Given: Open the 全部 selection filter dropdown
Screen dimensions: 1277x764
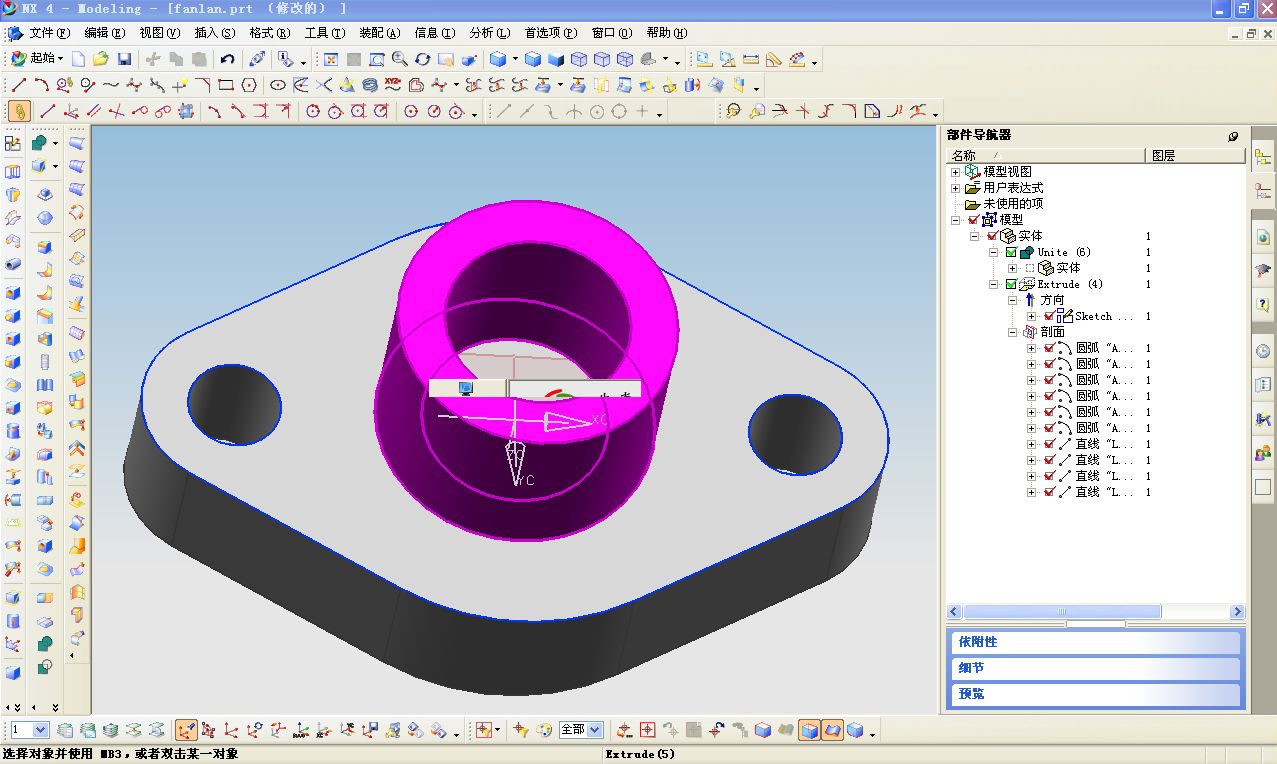Looking at the screenshot, I should (x=595, y=730).
